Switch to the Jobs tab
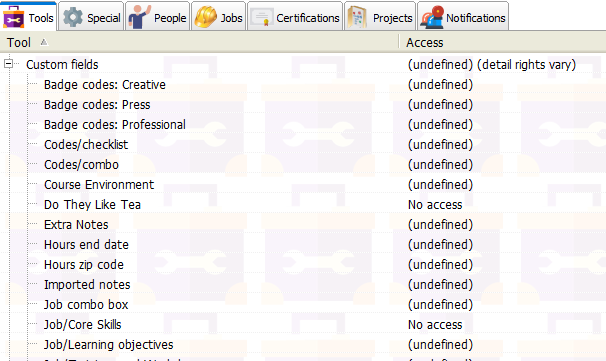 (x=218, y=16)
